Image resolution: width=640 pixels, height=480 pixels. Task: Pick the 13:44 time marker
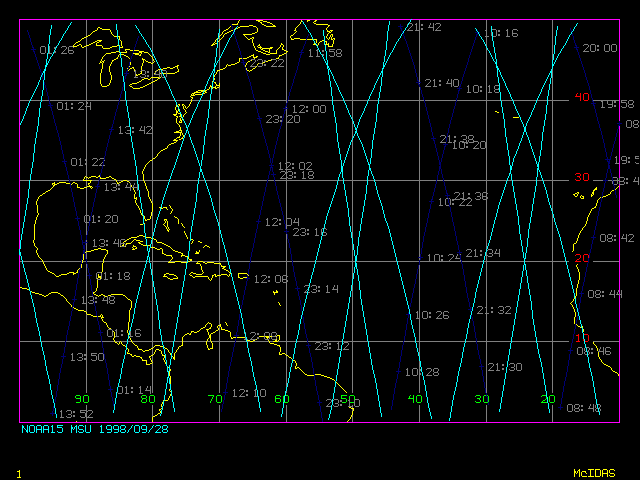click(x=121, y=187)
